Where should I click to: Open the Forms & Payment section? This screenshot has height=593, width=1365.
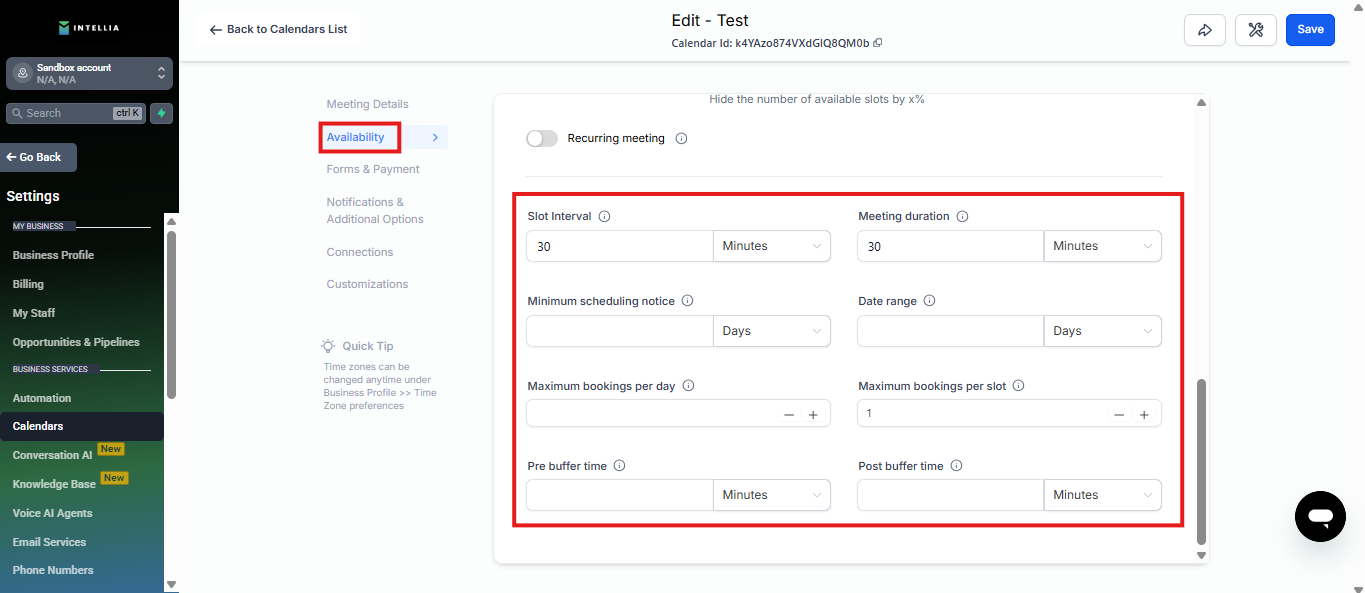point(373,169)
